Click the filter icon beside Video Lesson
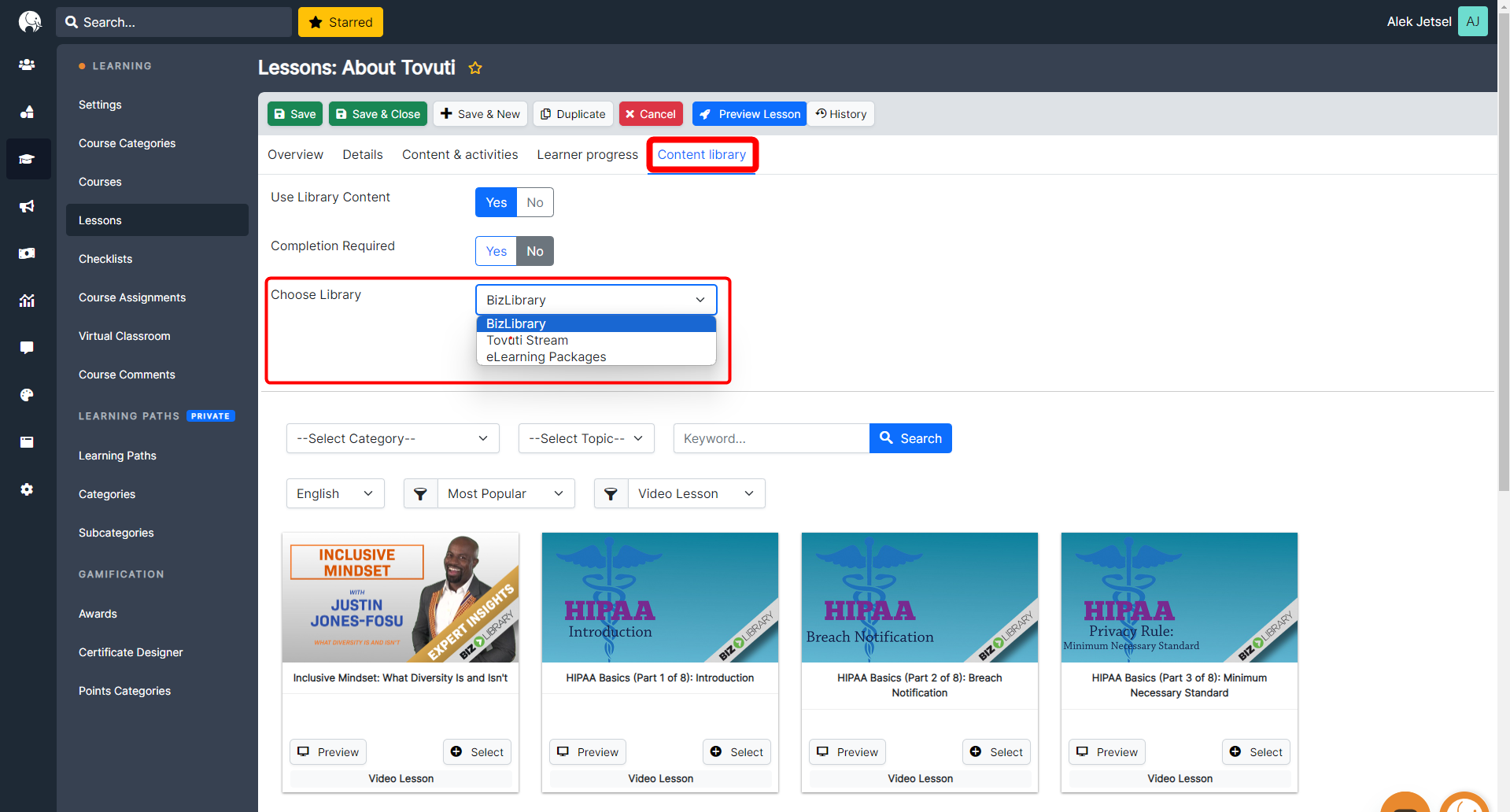 tap(611, 493)
